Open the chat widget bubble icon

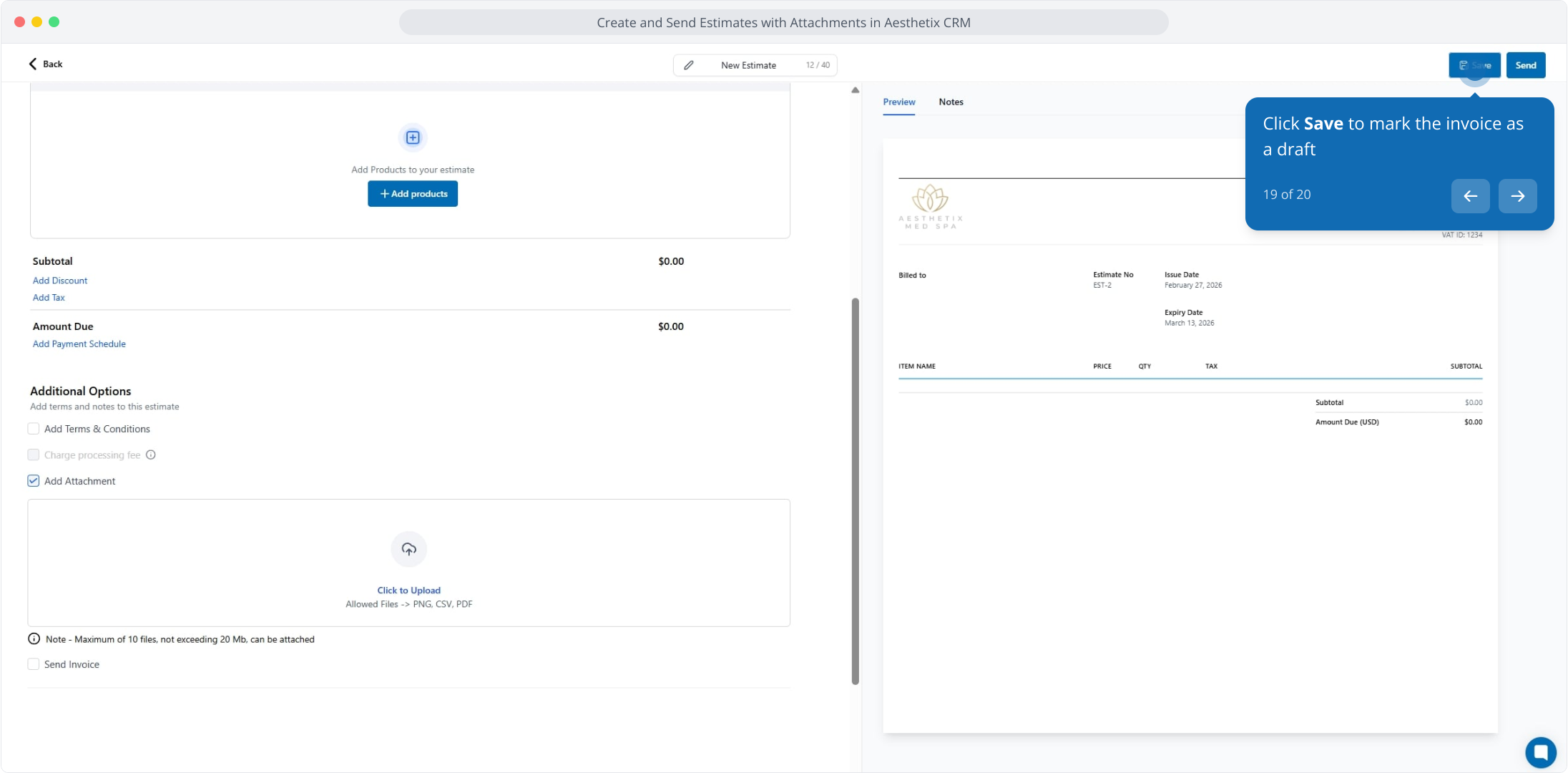pyautogui.click(x=1540, y=752)
